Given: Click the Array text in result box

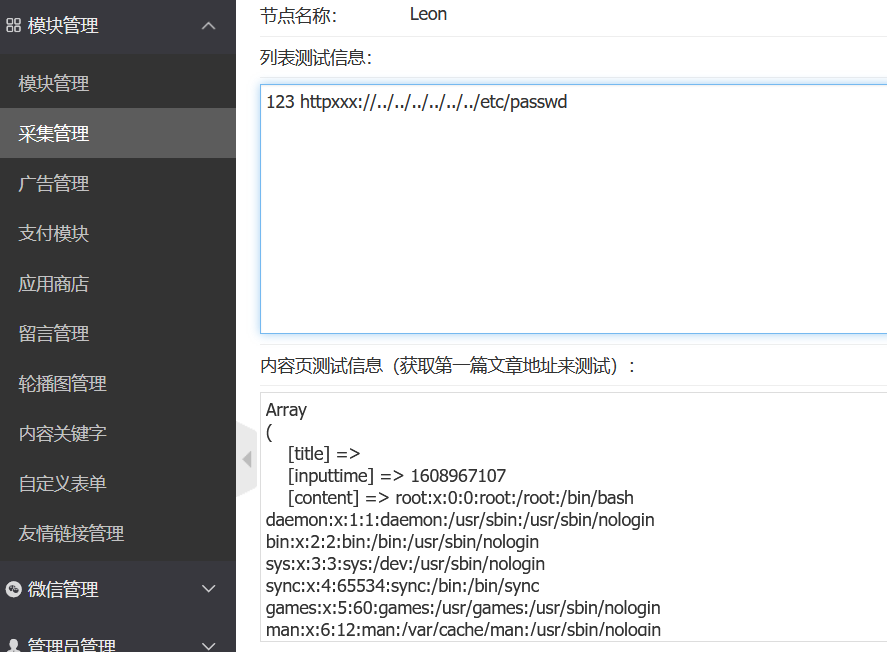Looking at the screenshot, I should (x=286, y=410).
